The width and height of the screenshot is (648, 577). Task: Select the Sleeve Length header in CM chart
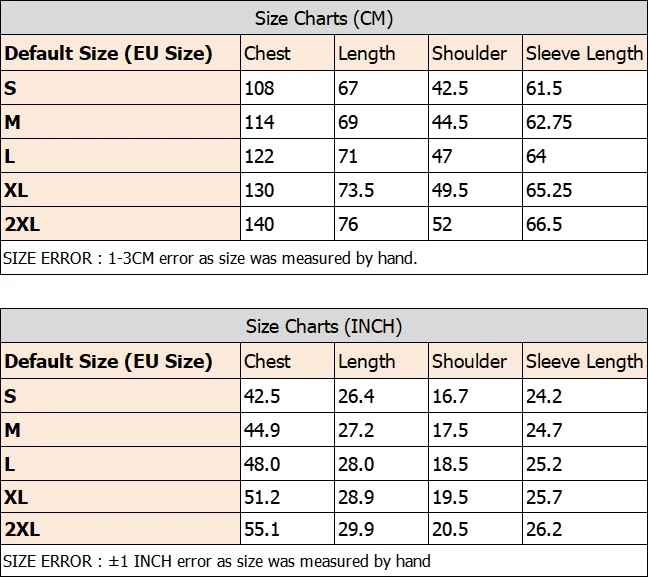(584, 54)
